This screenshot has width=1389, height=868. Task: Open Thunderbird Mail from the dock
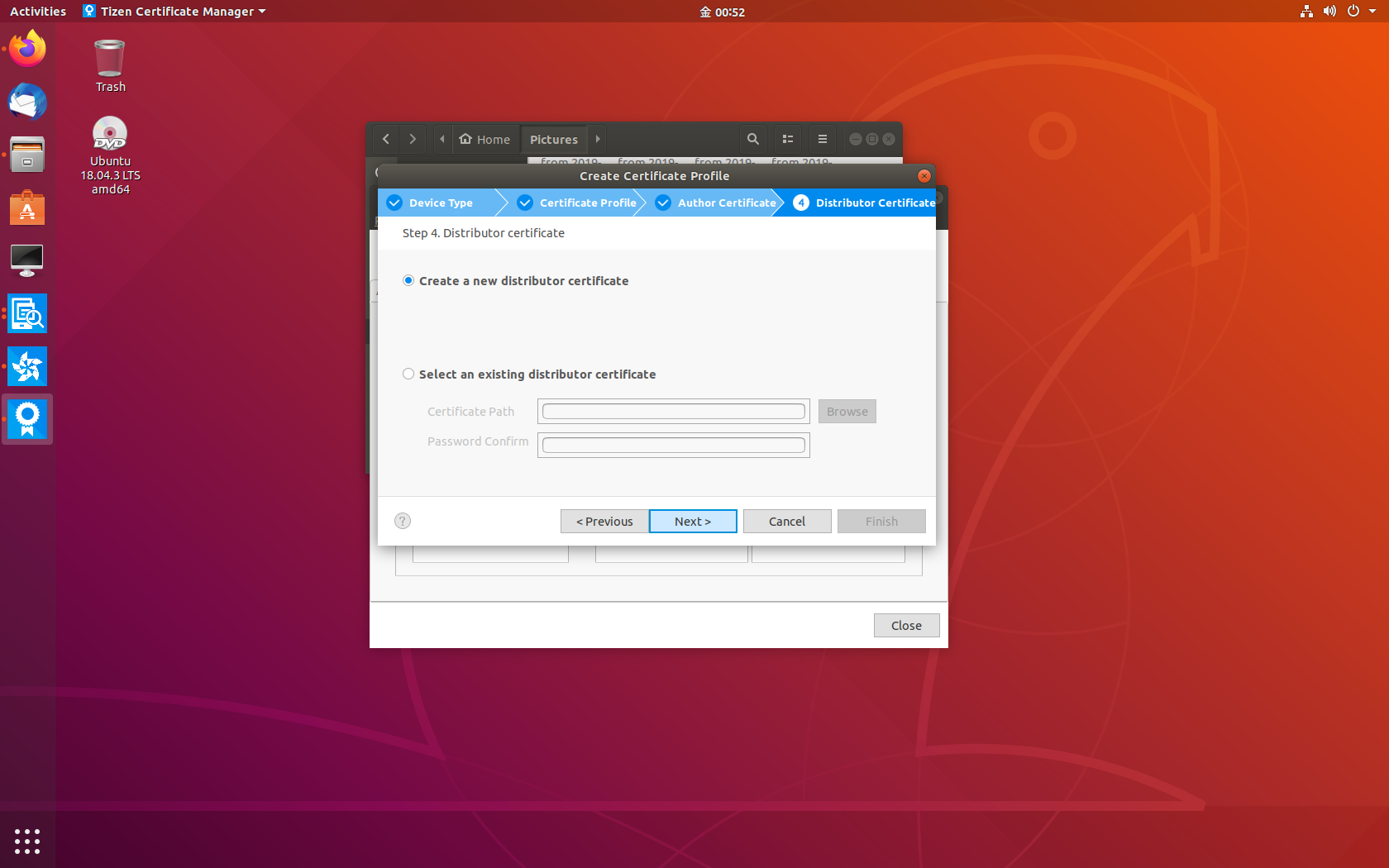(27, 102)
